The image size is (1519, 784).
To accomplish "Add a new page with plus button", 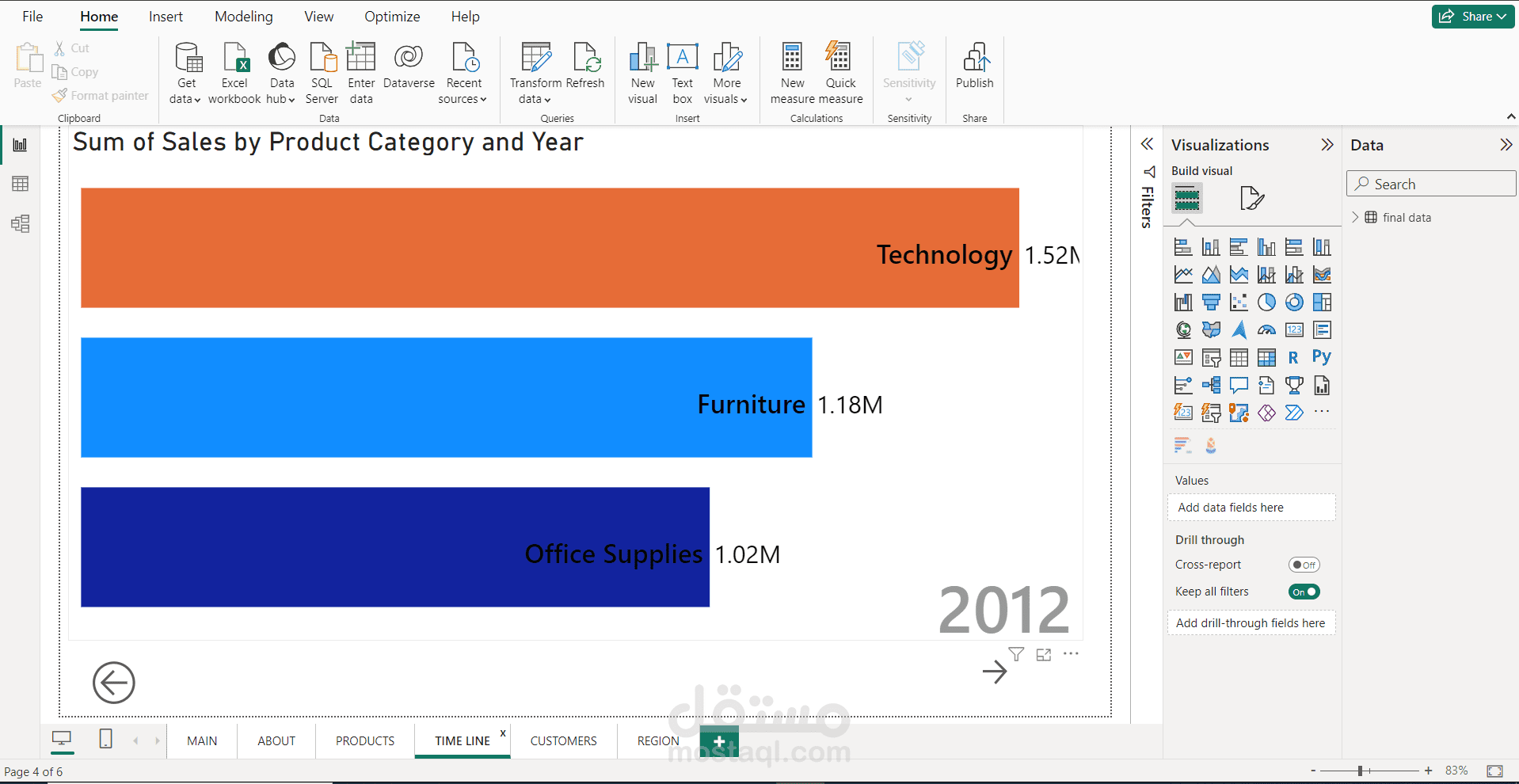I will (719, 741).
